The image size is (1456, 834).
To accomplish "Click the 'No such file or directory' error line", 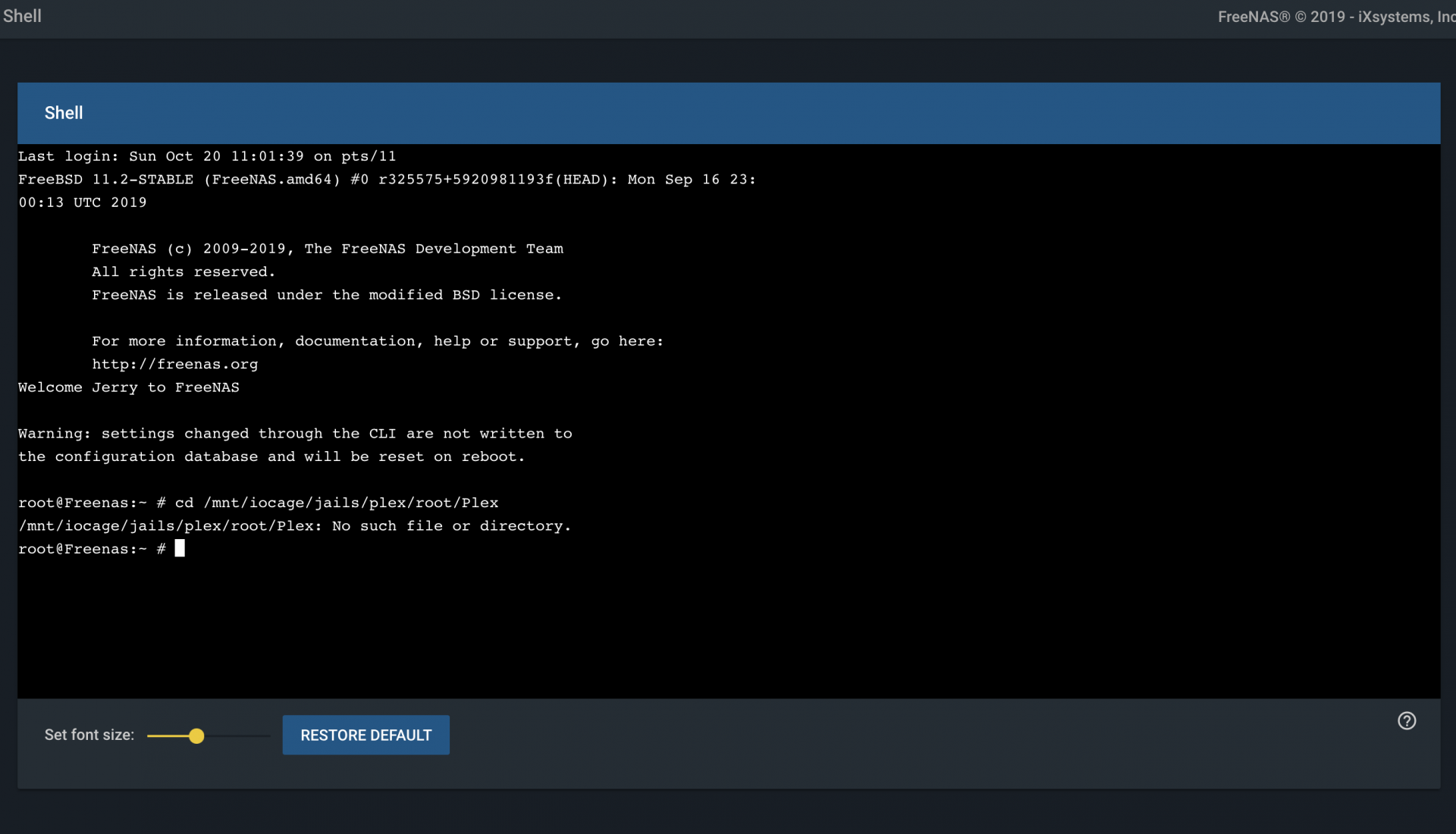I will [x=294, y=525].
